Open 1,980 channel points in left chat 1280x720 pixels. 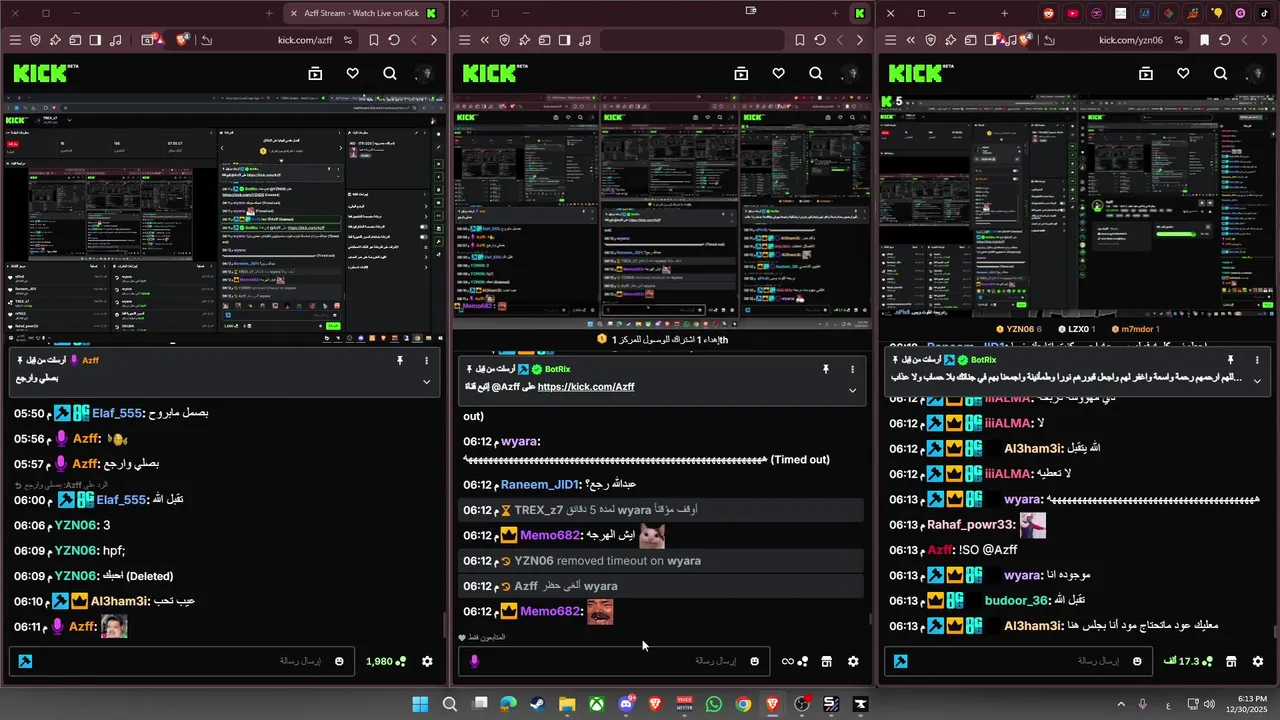click(x=386, y=661)
